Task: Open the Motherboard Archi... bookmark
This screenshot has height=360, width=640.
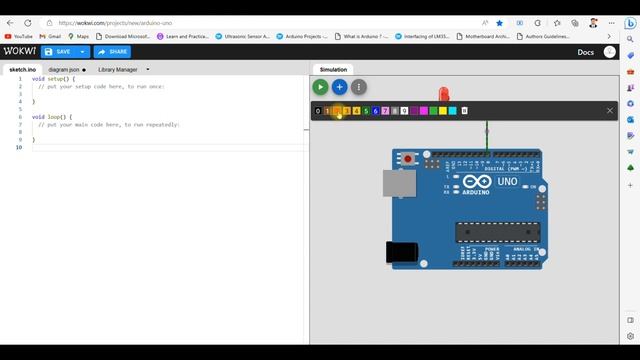Action: coord(483,36)
